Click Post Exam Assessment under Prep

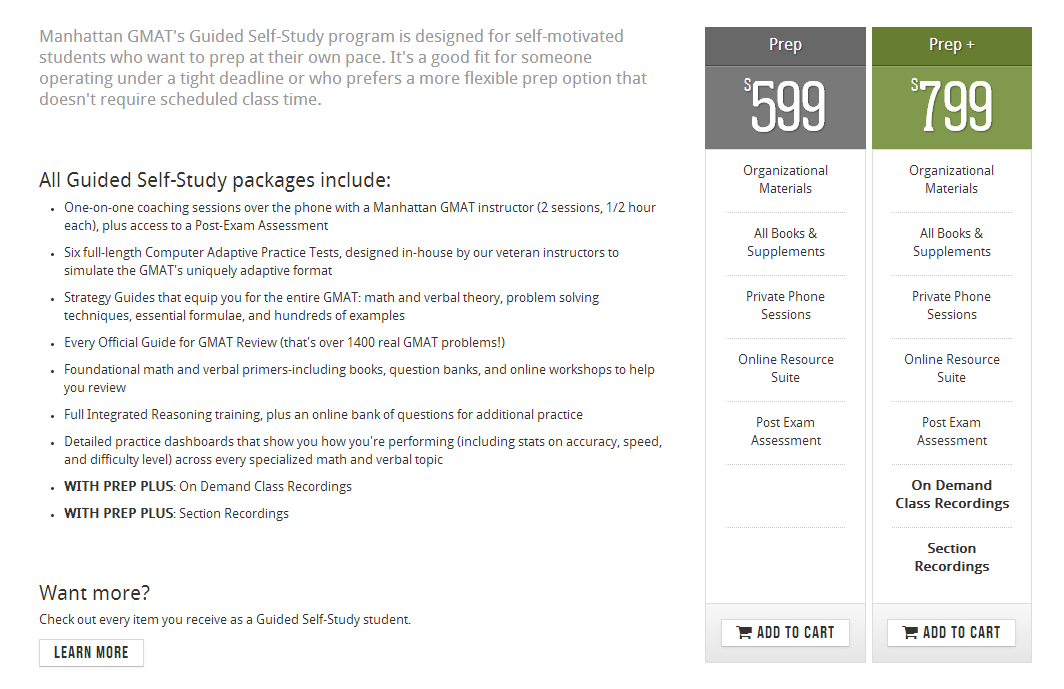click(785, 431)
